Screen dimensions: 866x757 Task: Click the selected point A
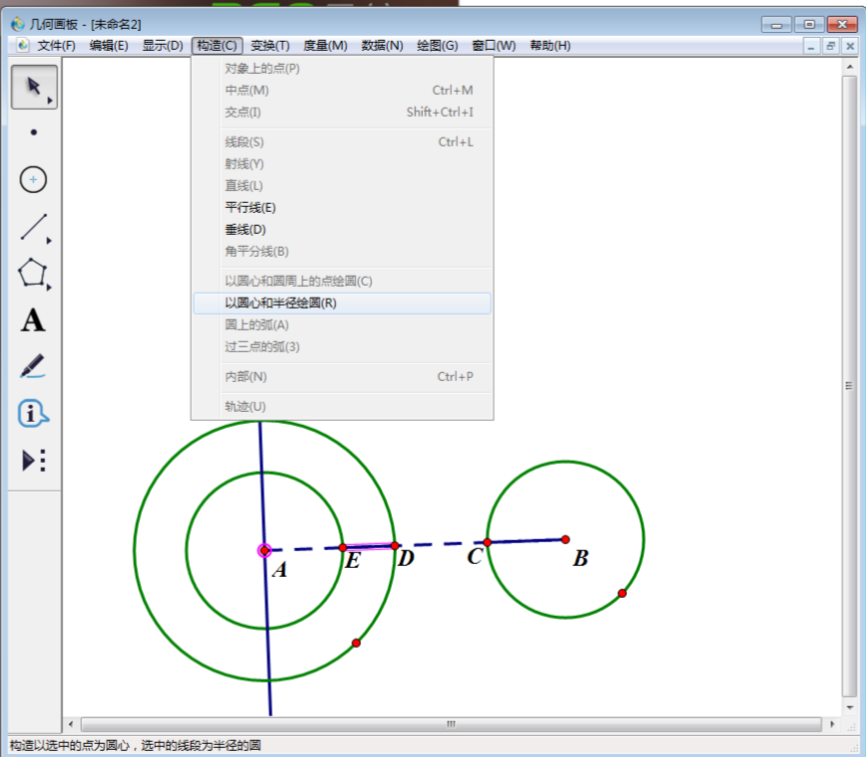click(265, 550)
